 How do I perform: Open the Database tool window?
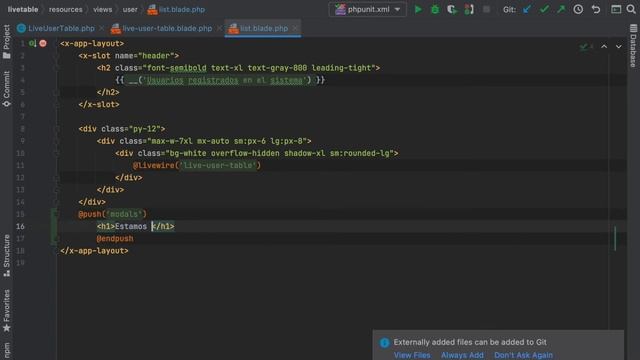(x=633, y=46)
